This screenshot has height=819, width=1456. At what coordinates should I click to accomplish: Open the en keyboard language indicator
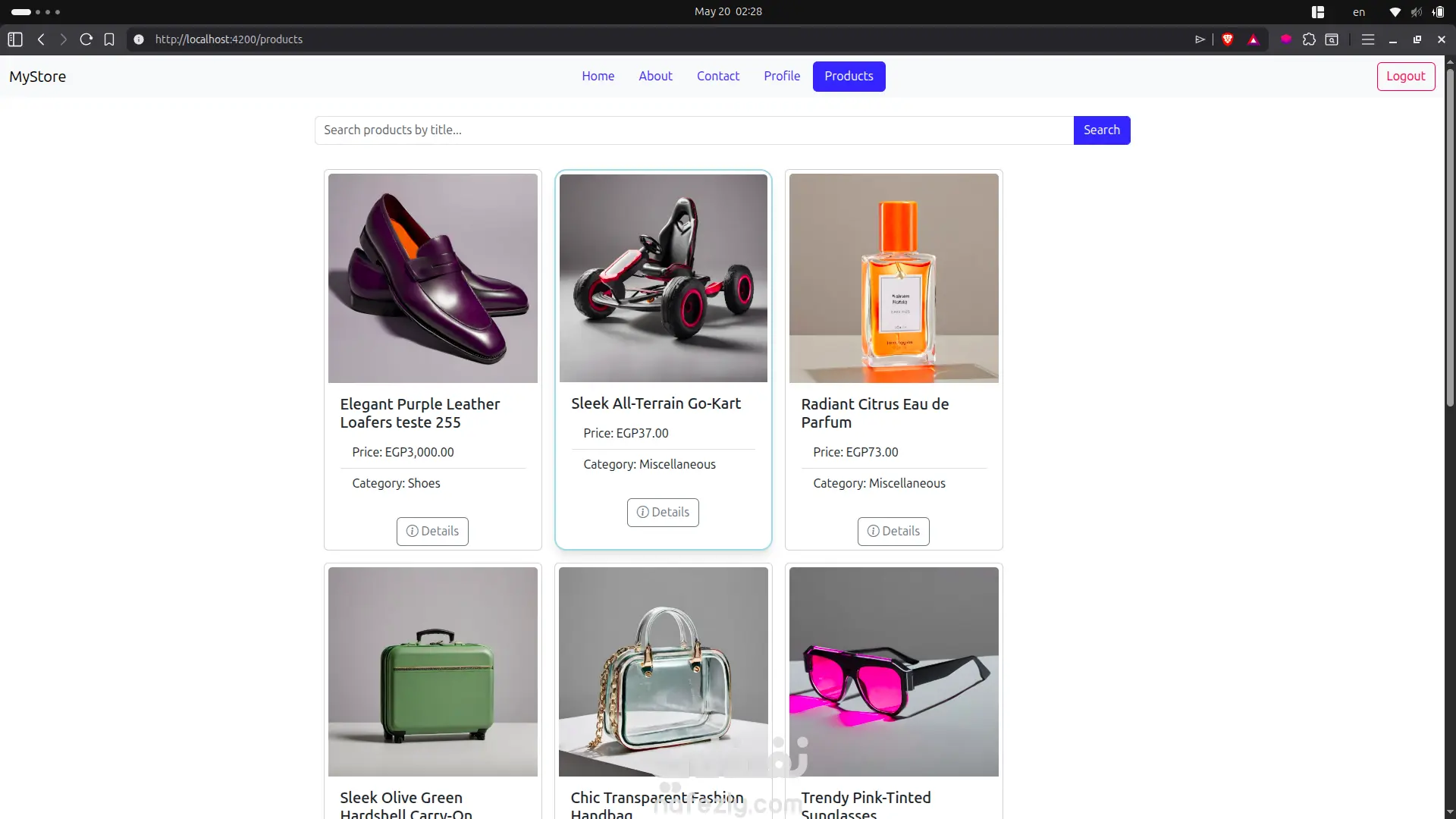click(1359, 12)
